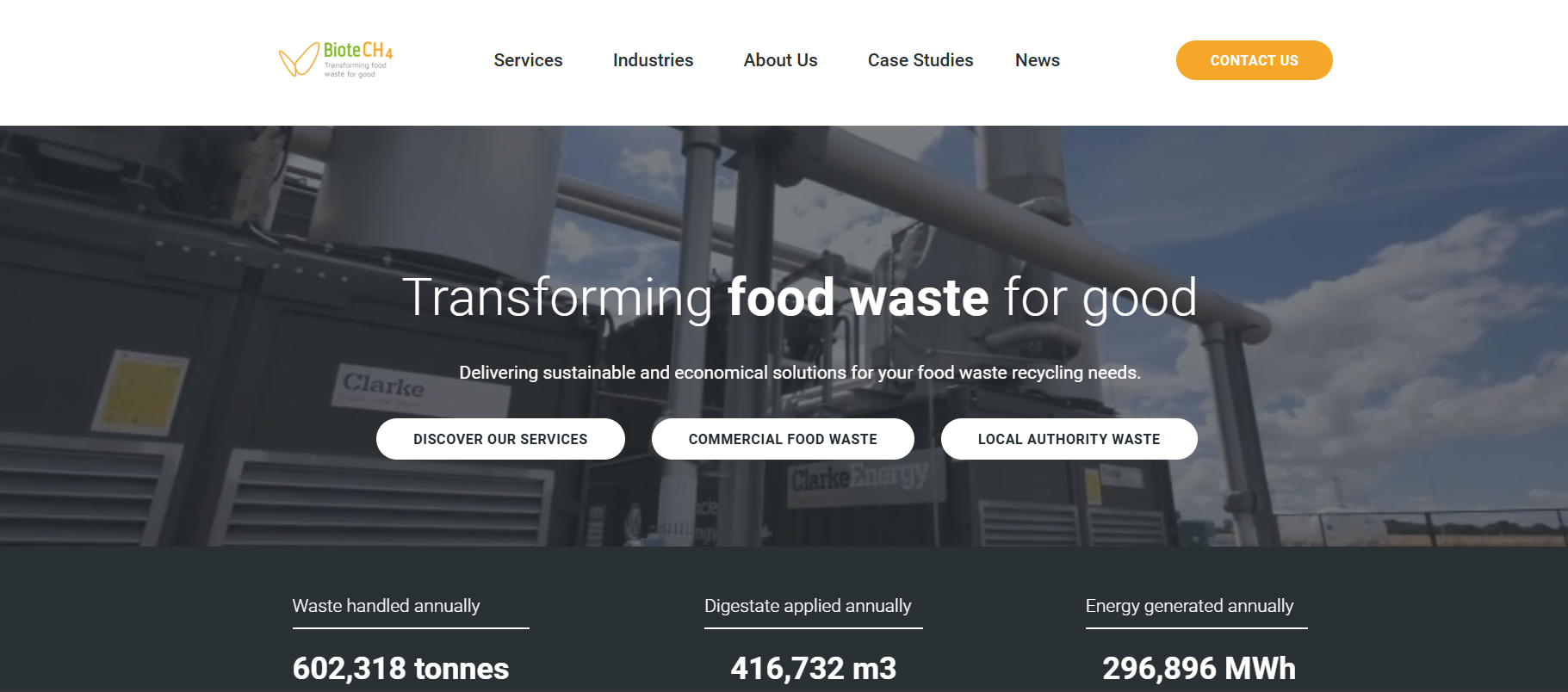1568x692 pixels.
Task: Open the Local Authority Waste button
Action: point(1069,439)
